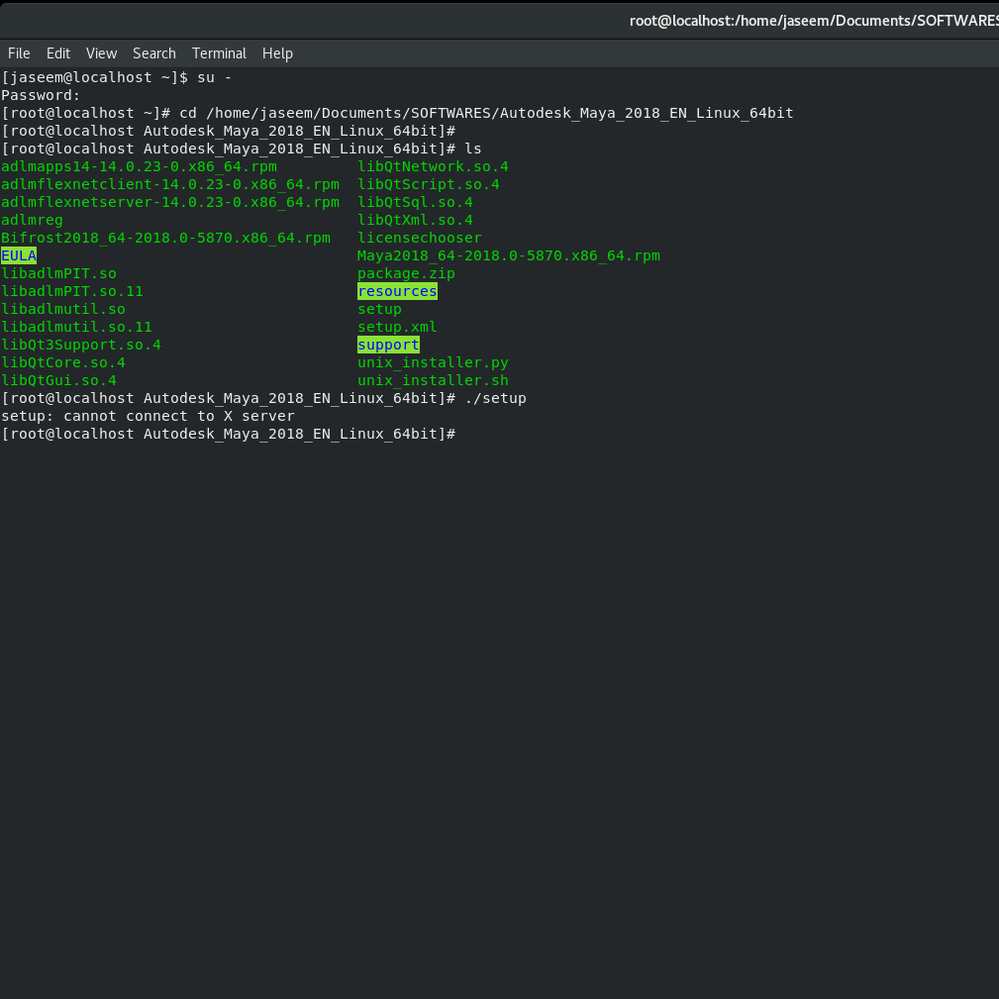999x999 pixels.
Task: Click the unix_installer.py filename
Action: [x=433, y=363]
